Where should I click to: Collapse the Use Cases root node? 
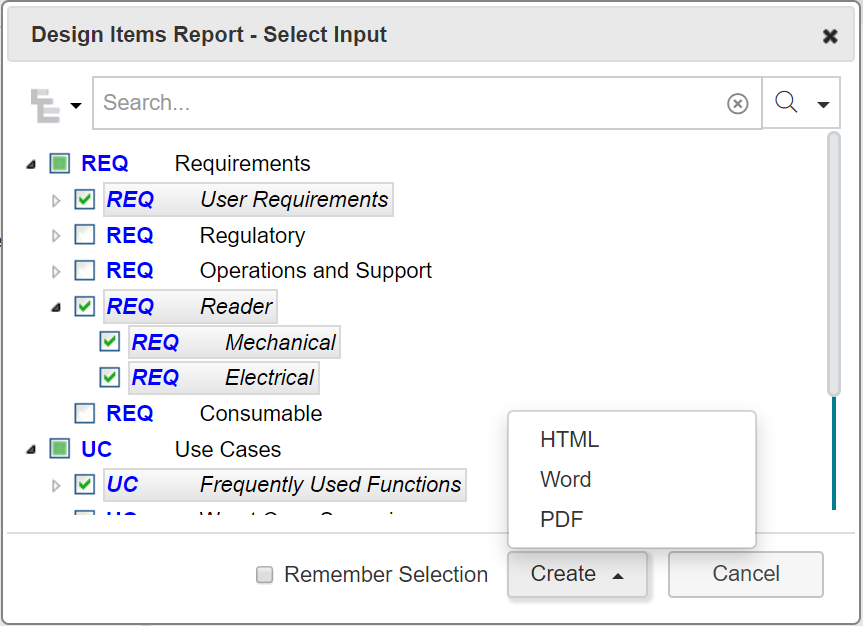pos(31,450)
